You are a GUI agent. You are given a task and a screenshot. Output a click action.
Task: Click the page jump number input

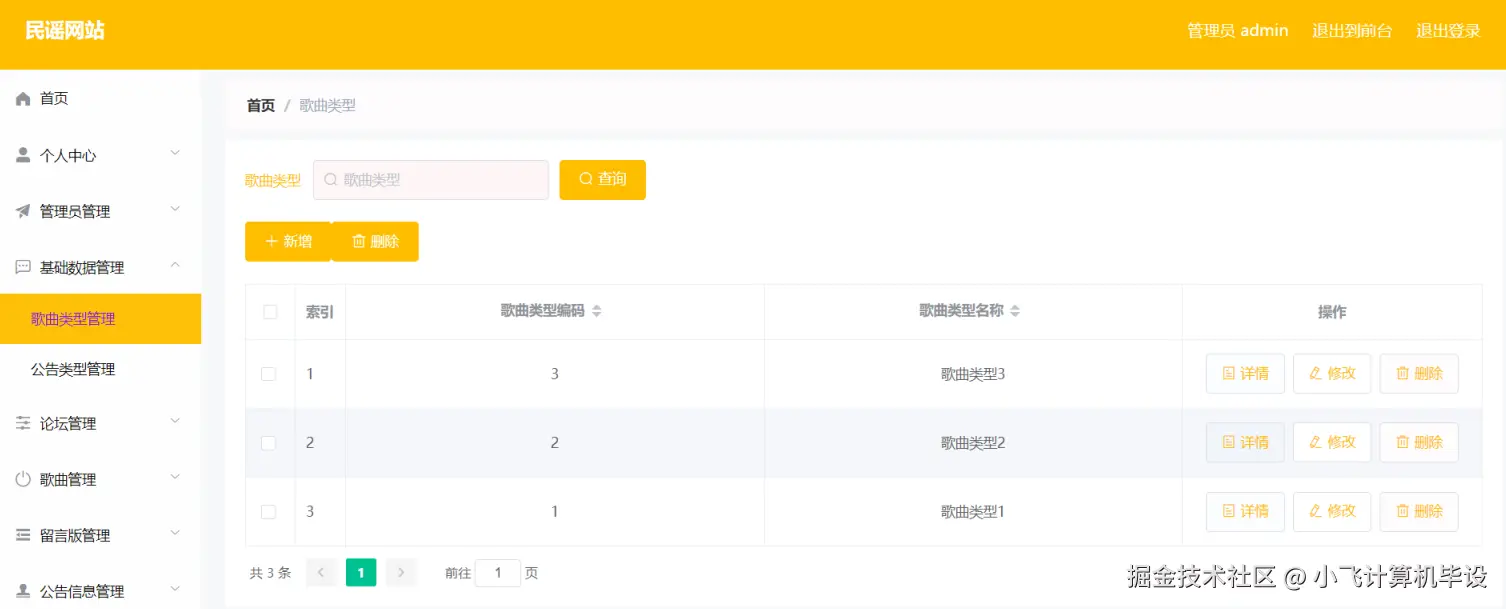[x=498, y=573]
